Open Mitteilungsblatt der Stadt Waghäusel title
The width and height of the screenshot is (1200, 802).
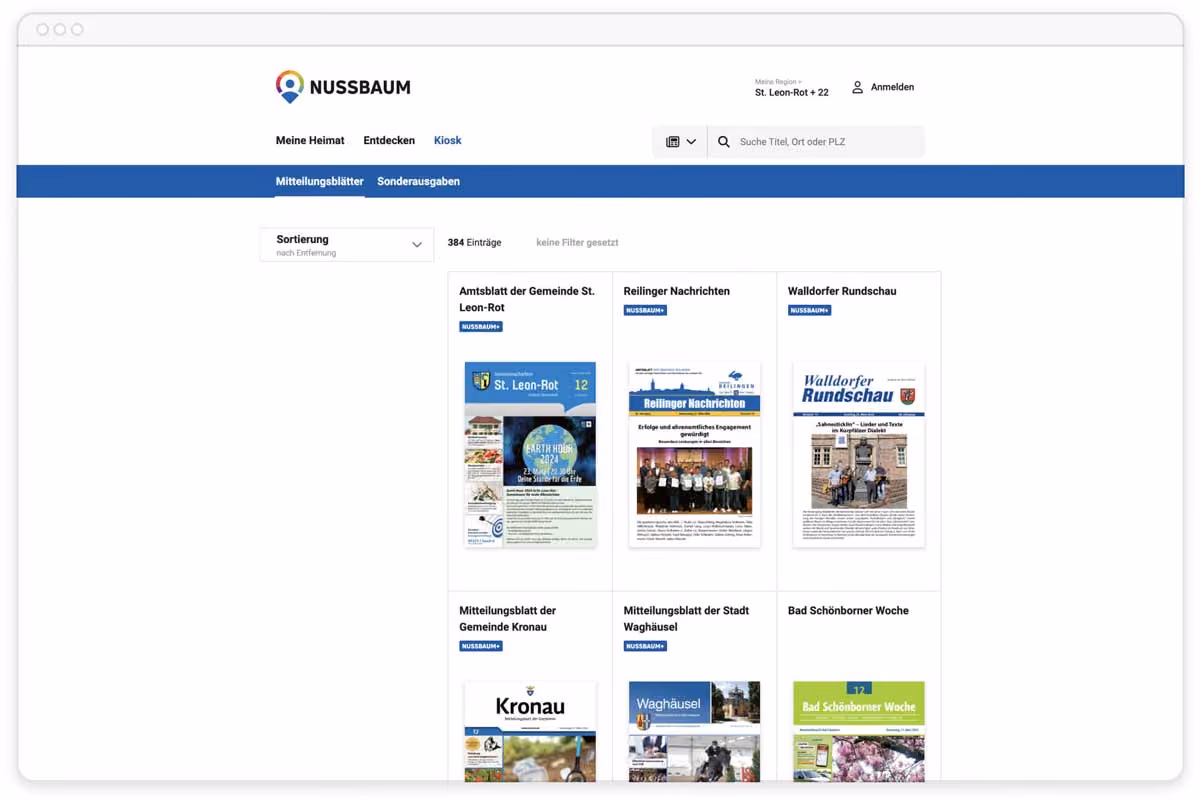(686, 619)
